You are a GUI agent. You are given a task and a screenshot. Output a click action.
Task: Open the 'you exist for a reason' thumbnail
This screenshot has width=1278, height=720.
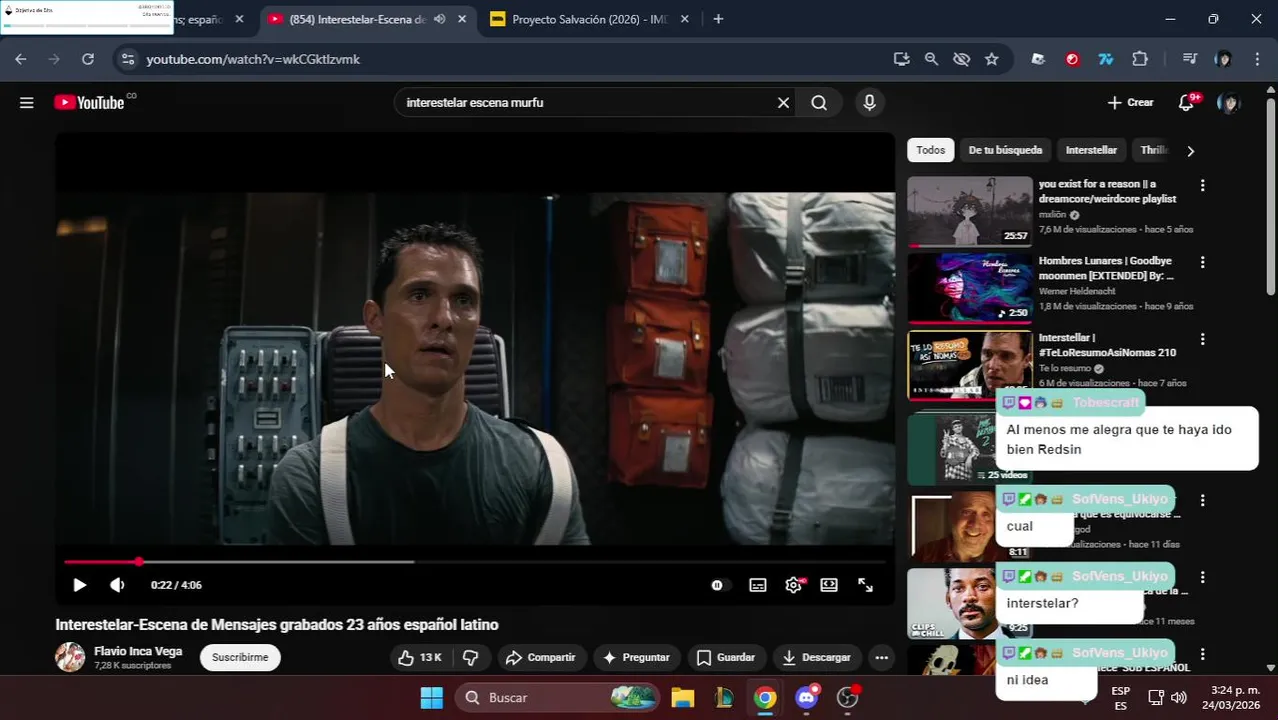point(970,211)
